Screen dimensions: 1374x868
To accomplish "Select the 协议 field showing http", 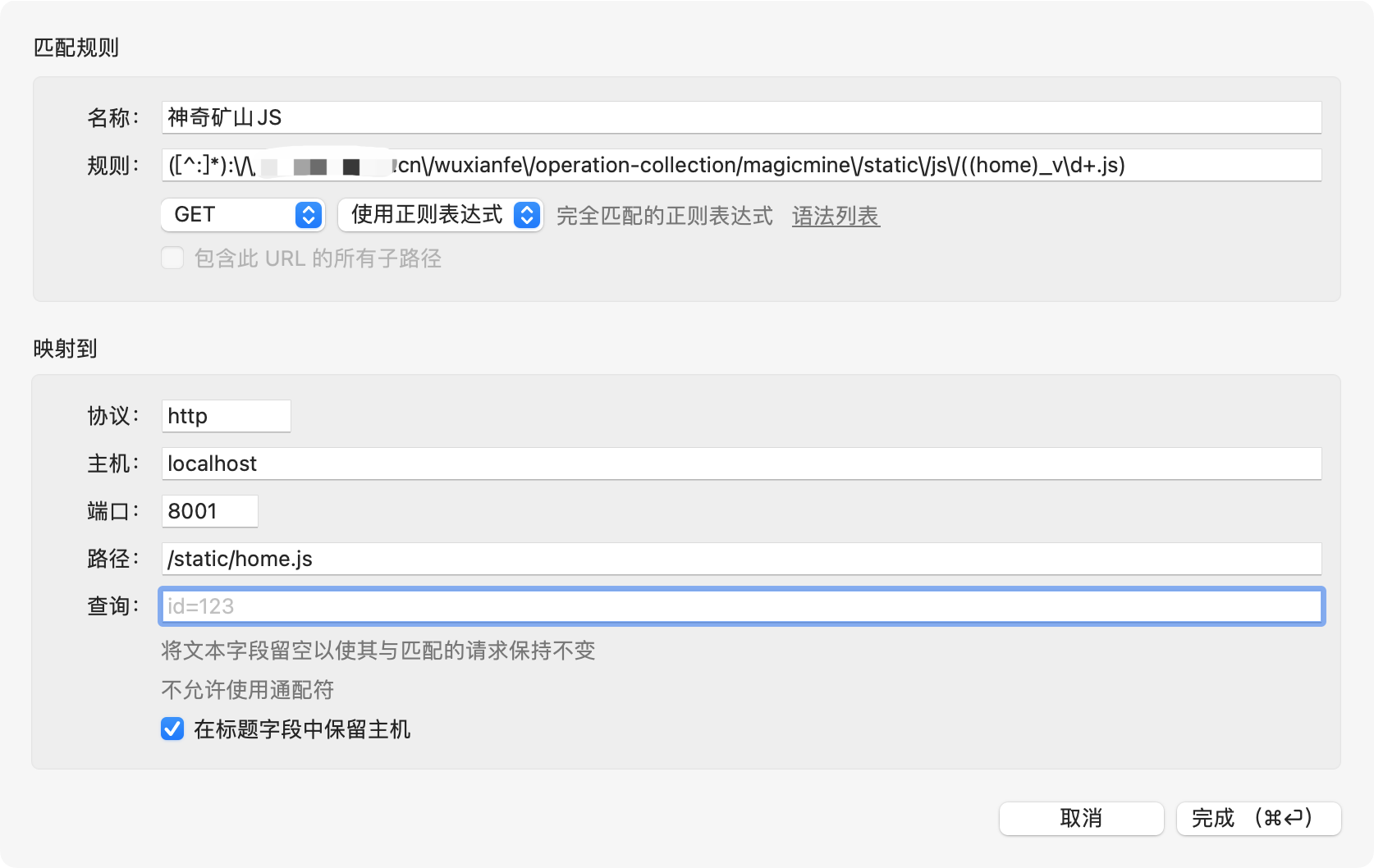I will 226,415.
